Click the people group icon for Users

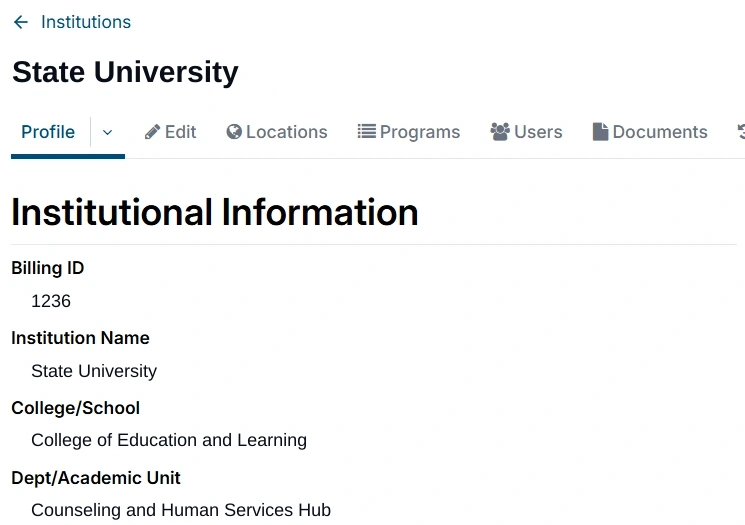500,132
